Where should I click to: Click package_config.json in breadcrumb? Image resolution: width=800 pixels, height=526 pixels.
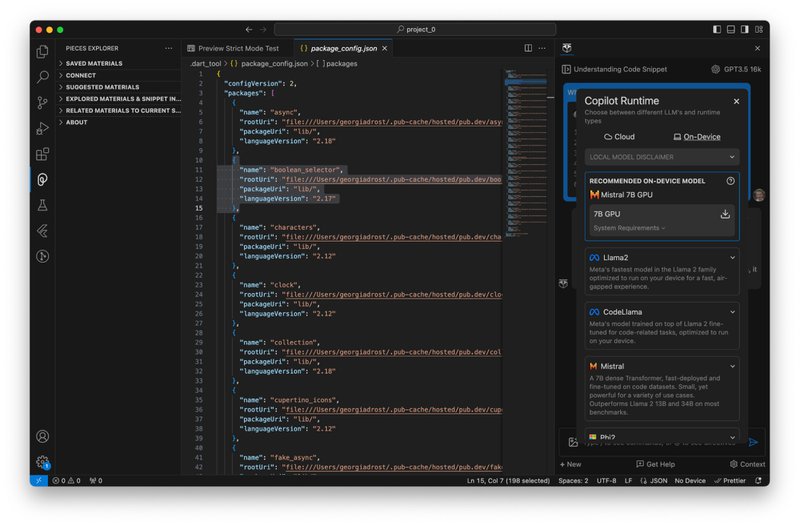tap(274, 64)
